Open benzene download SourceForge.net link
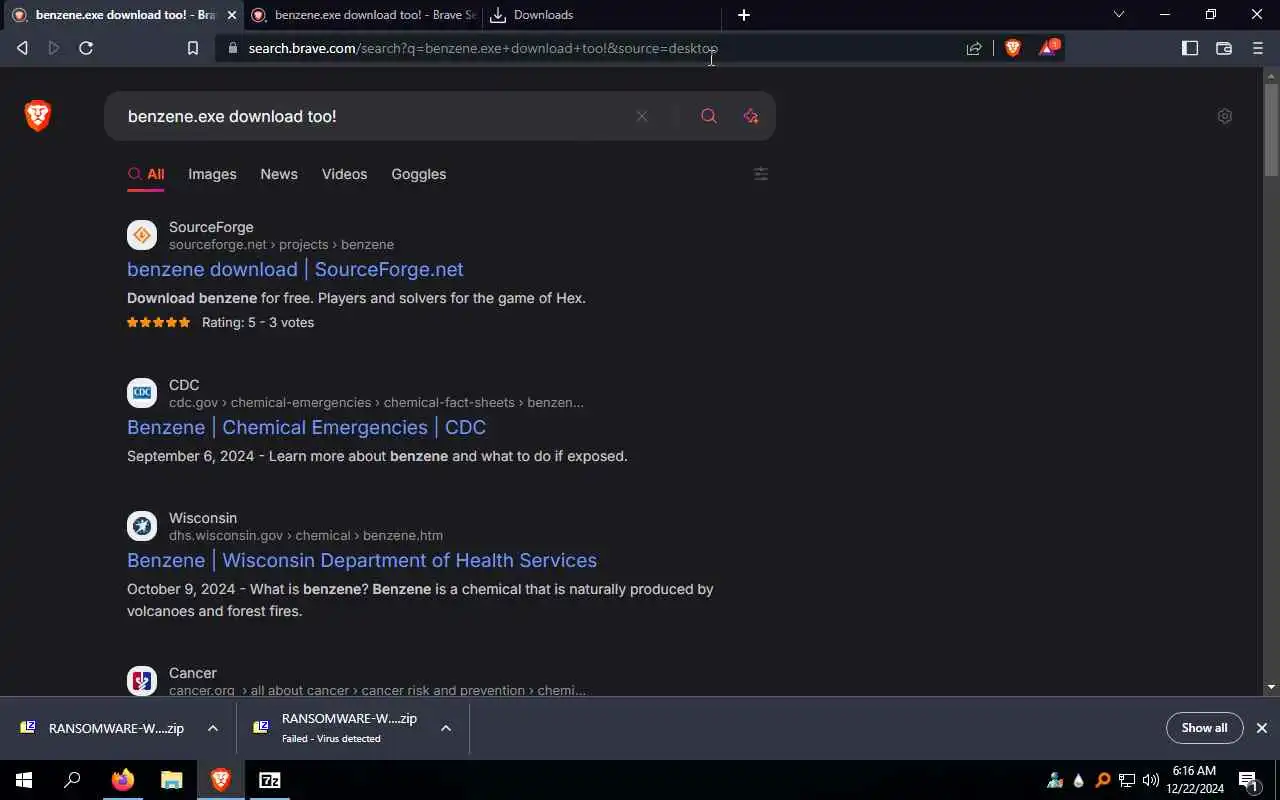Viewport: 1280px width, 800px height. pyautogui.click(x=295, y=269)
